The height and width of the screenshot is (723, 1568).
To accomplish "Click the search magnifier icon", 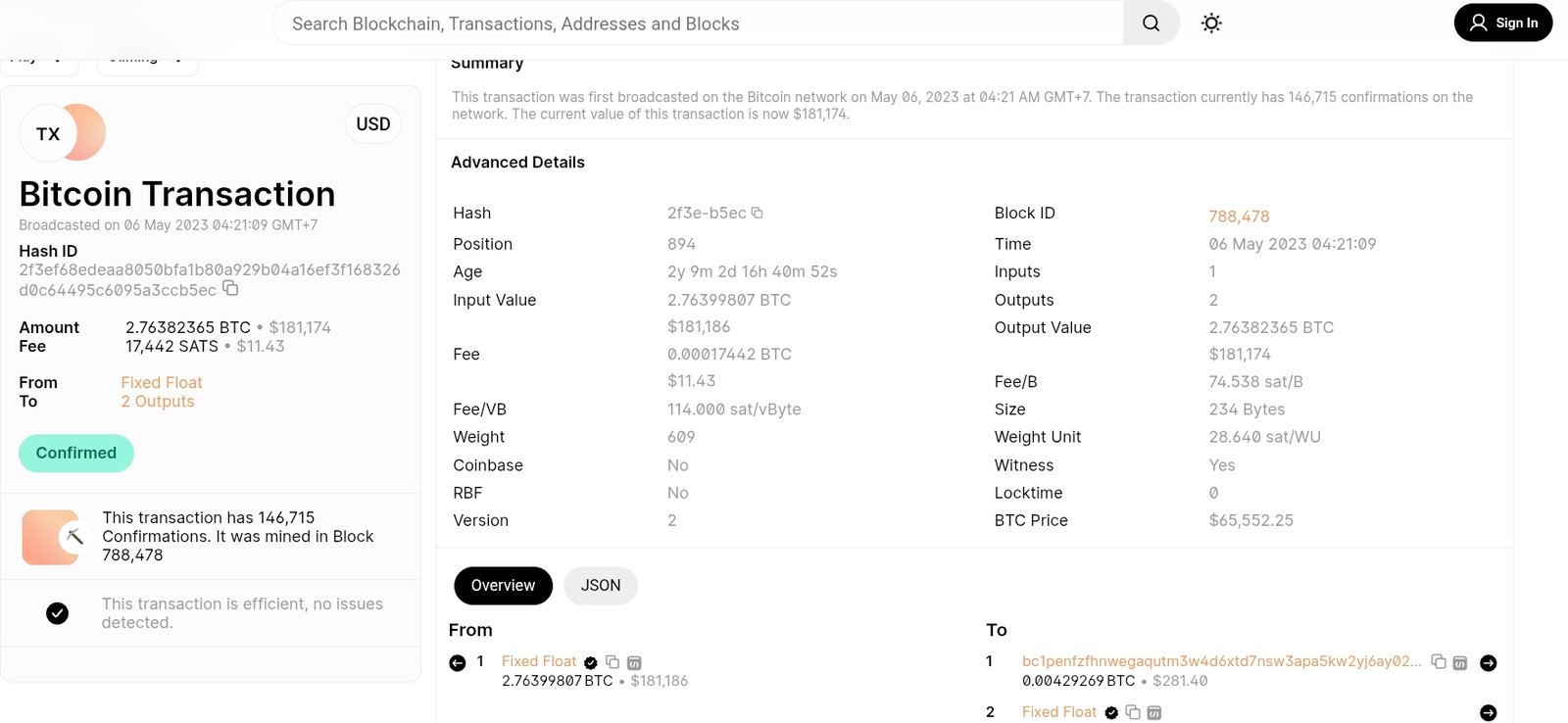I will click(1151, 24).
